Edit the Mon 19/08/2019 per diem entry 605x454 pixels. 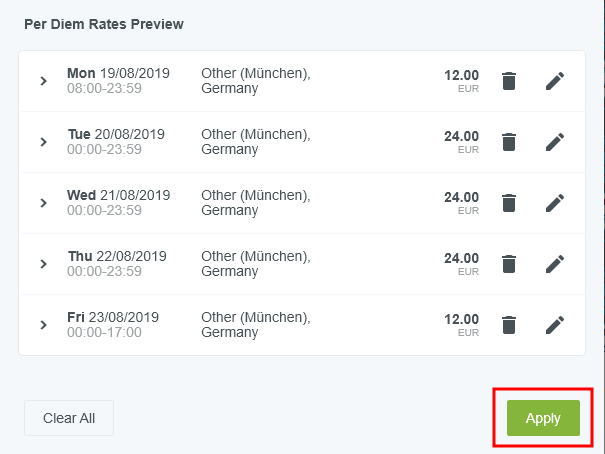pos(555,81)
